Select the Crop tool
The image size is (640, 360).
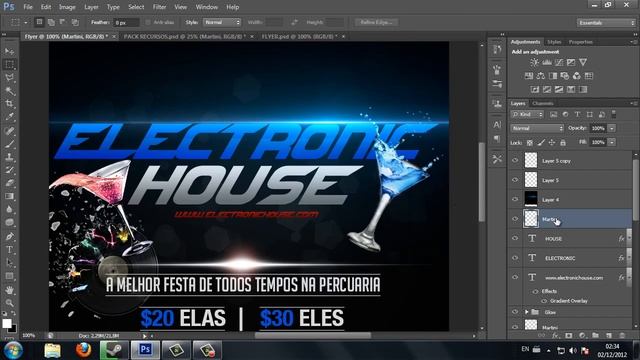(9, 104)
